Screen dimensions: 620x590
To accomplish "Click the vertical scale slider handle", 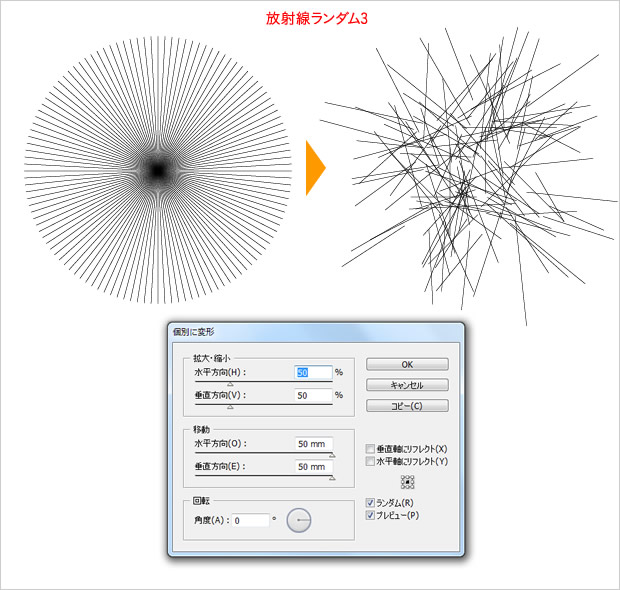I will (x=230, y=407).
